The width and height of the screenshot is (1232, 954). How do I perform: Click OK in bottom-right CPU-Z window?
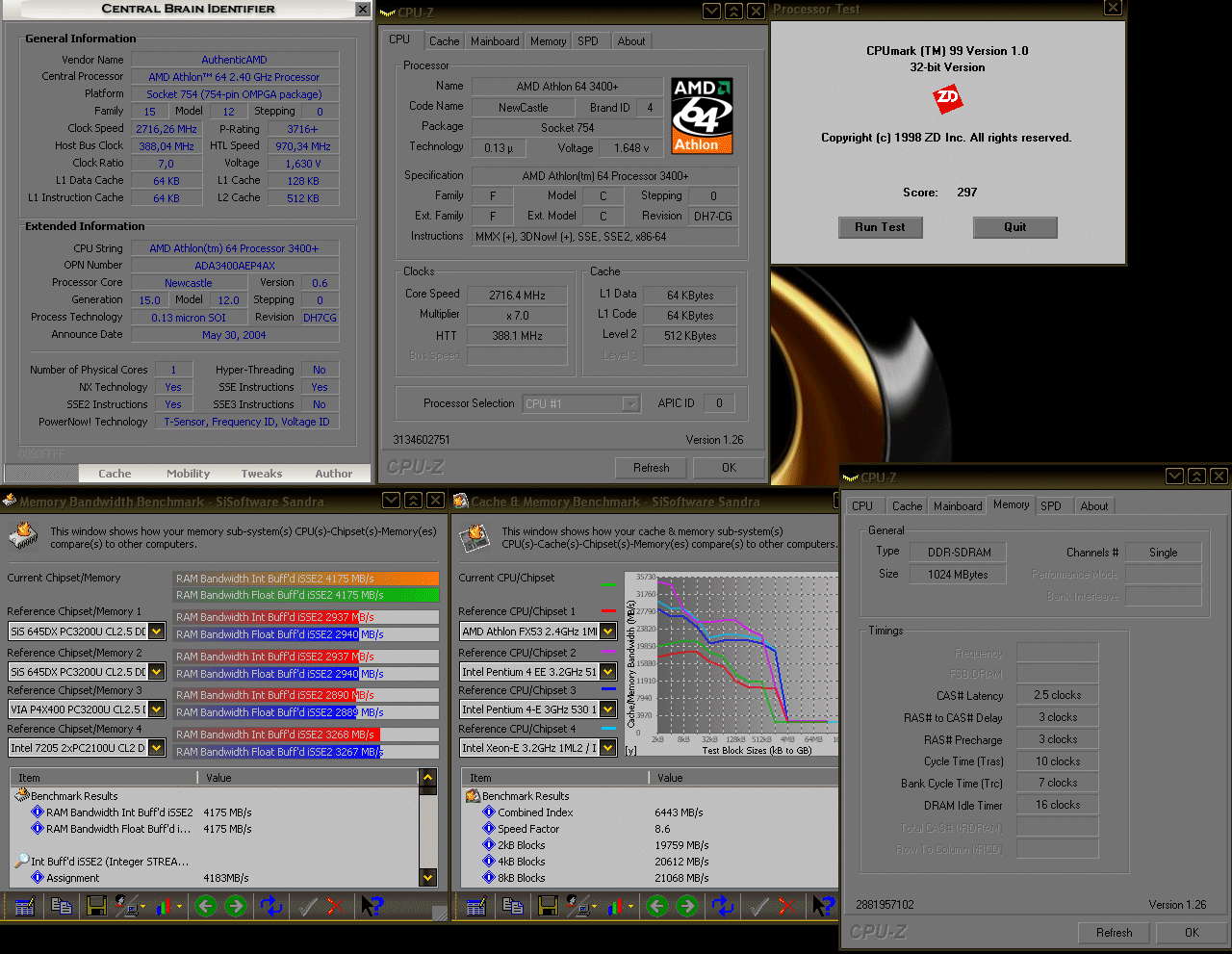pyautogui.click(x=1193, y=933)
